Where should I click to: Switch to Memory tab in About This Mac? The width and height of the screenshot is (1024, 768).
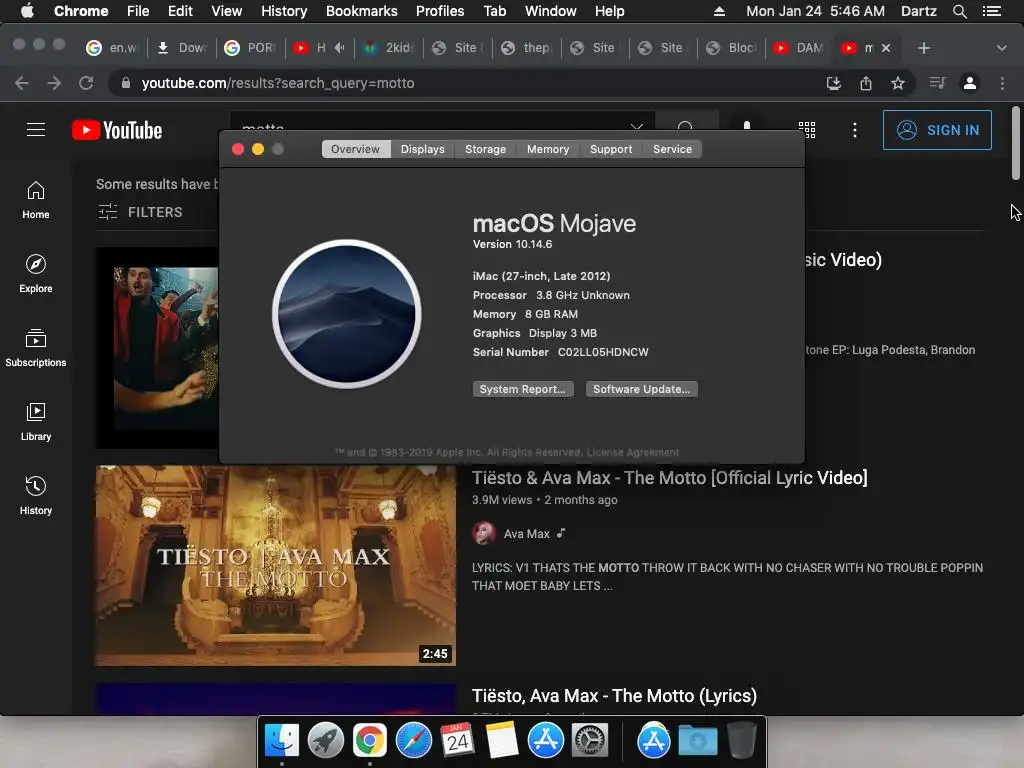(x=548, y=149)
